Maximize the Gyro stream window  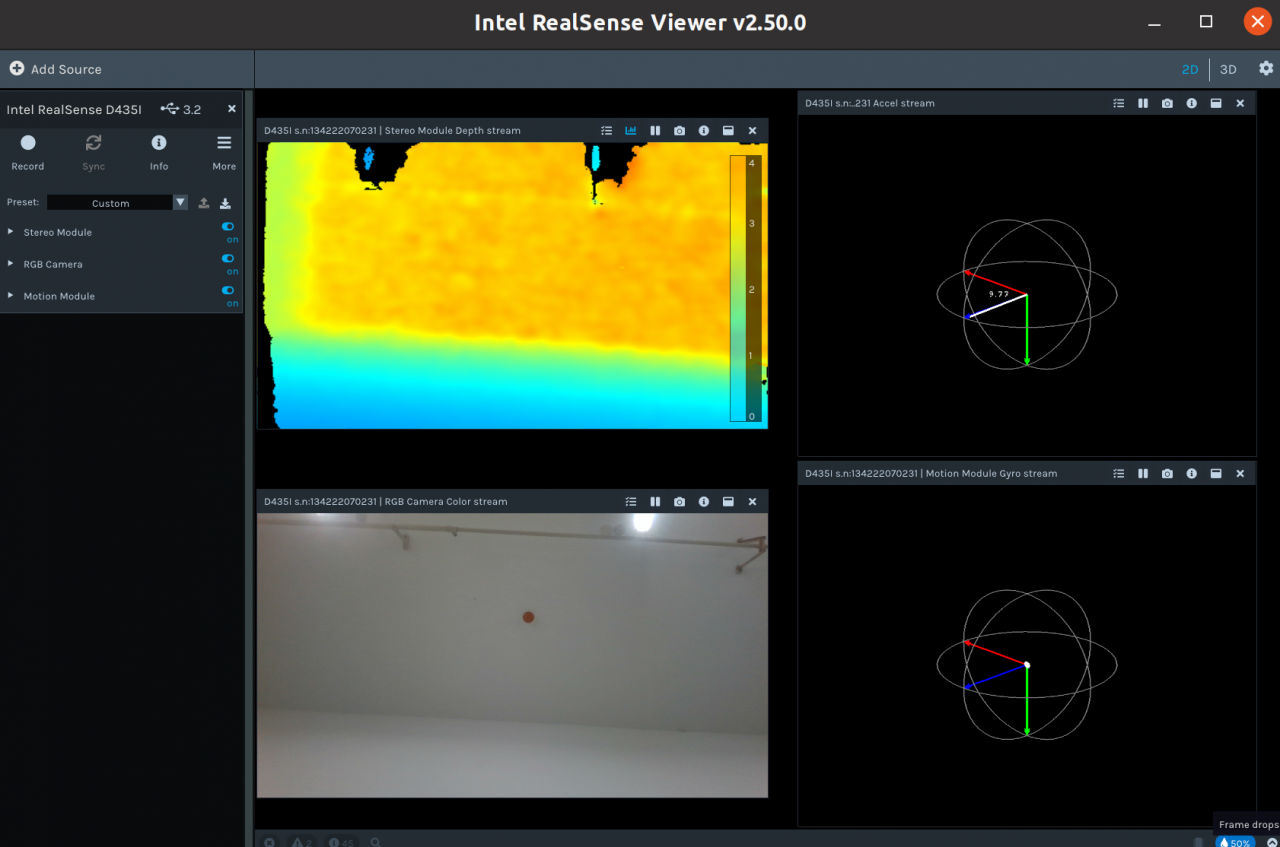(x=1216, y=473)
